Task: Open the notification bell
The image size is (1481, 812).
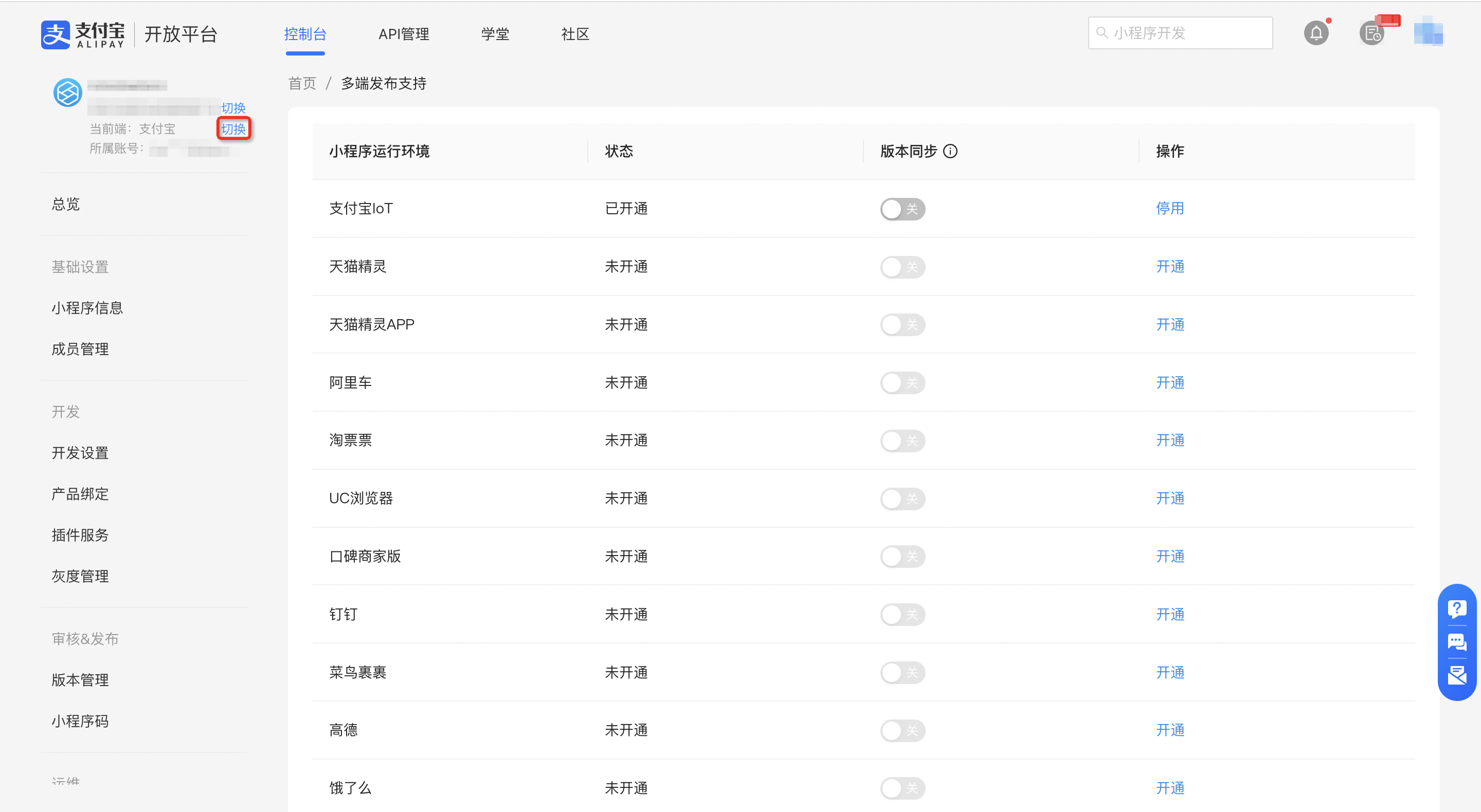Action: [x=1315, y=33]
